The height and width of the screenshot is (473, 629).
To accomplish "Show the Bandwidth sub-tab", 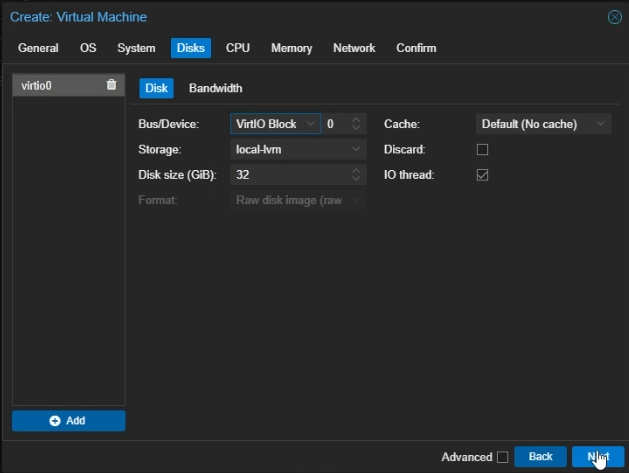I will [x=215, y=88].
